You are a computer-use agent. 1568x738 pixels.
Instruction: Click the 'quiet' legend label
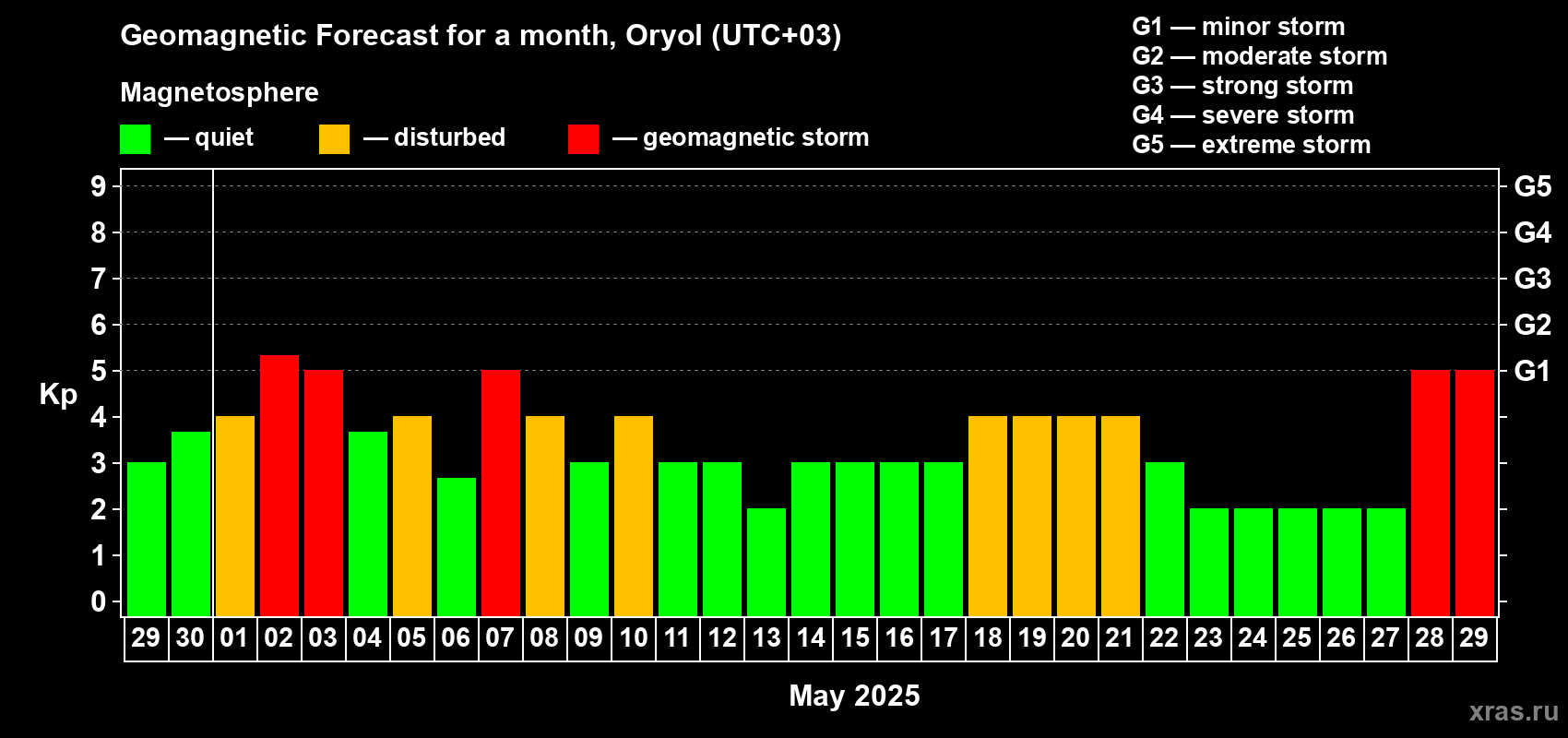[224, 138]
